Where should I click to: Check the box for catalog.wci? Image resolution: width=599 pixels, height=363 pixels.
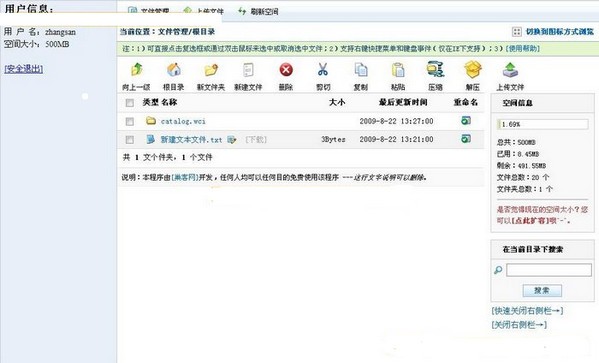[x=130, y=122]
